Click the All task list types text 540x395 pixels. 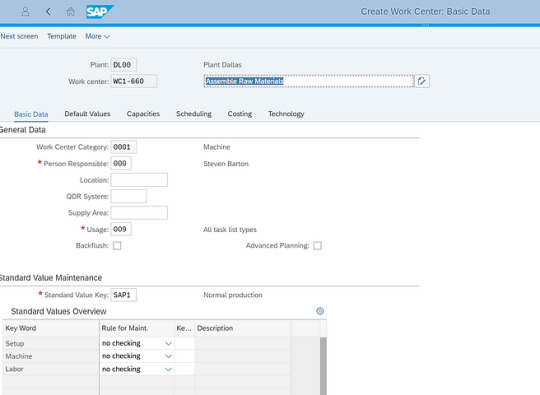point(230,229)
